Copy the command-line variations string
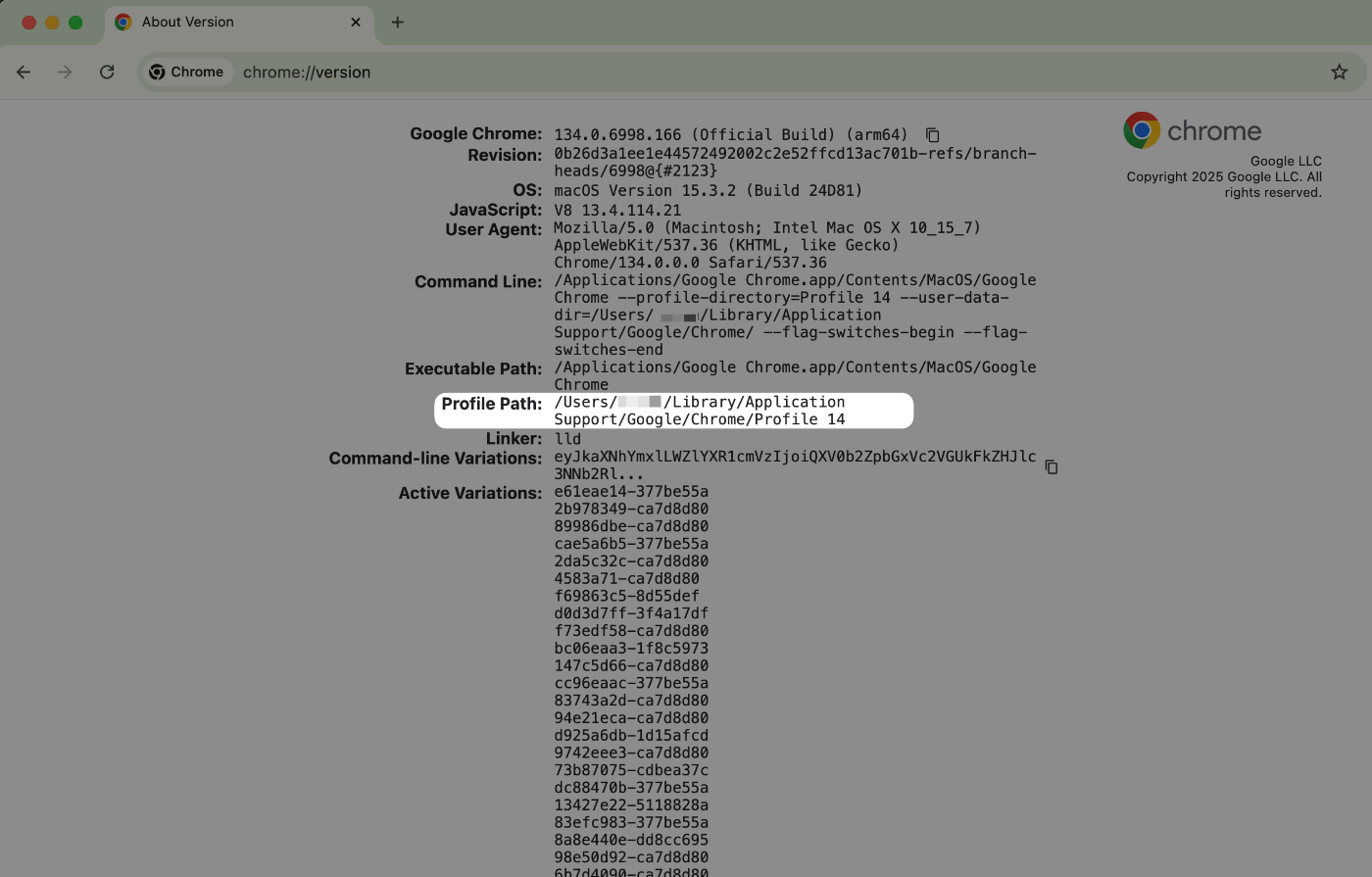The height and width of the screenshot is (877, 1372). [x=1051, y=466]
